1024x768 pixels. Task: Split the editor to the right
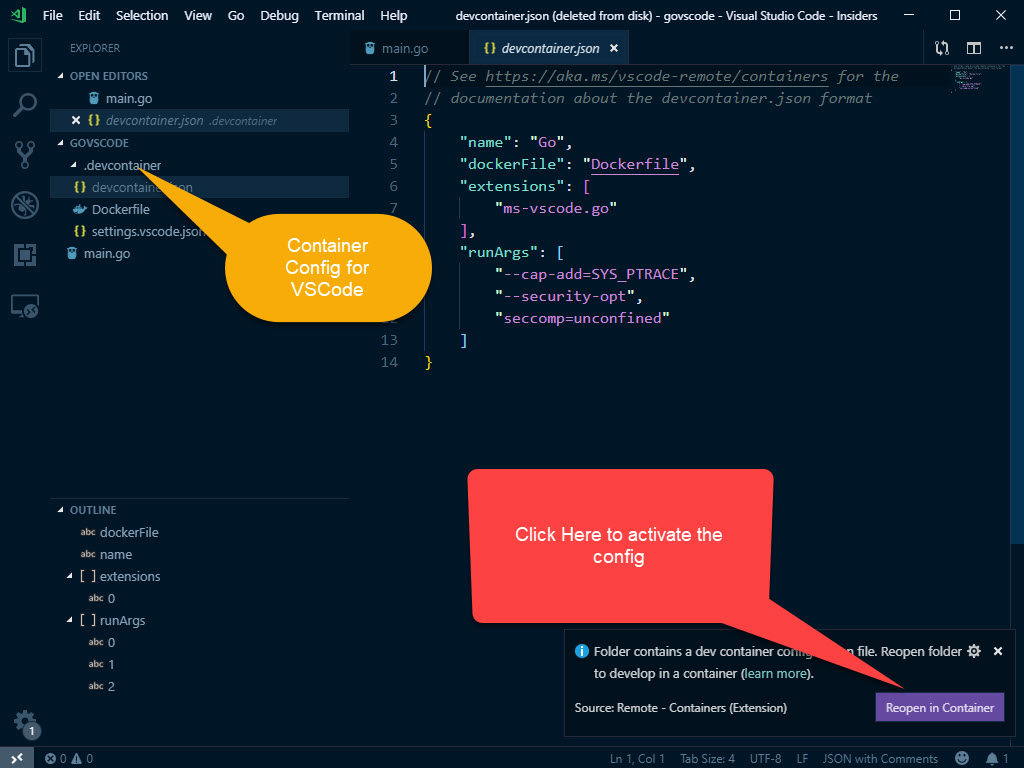click(973, 48)
